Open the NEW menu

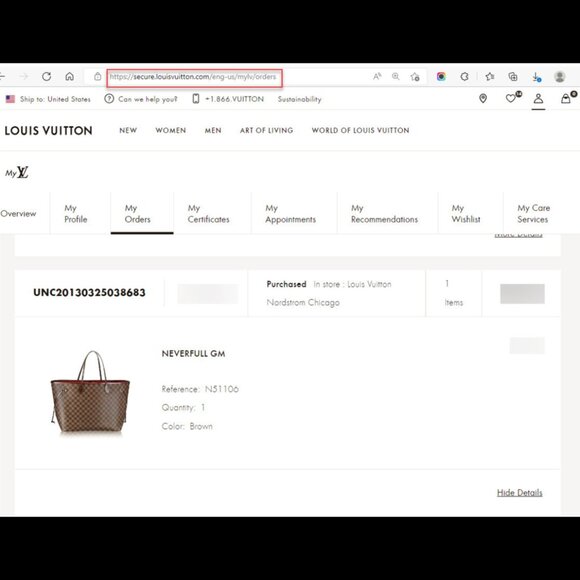[128, 130]
